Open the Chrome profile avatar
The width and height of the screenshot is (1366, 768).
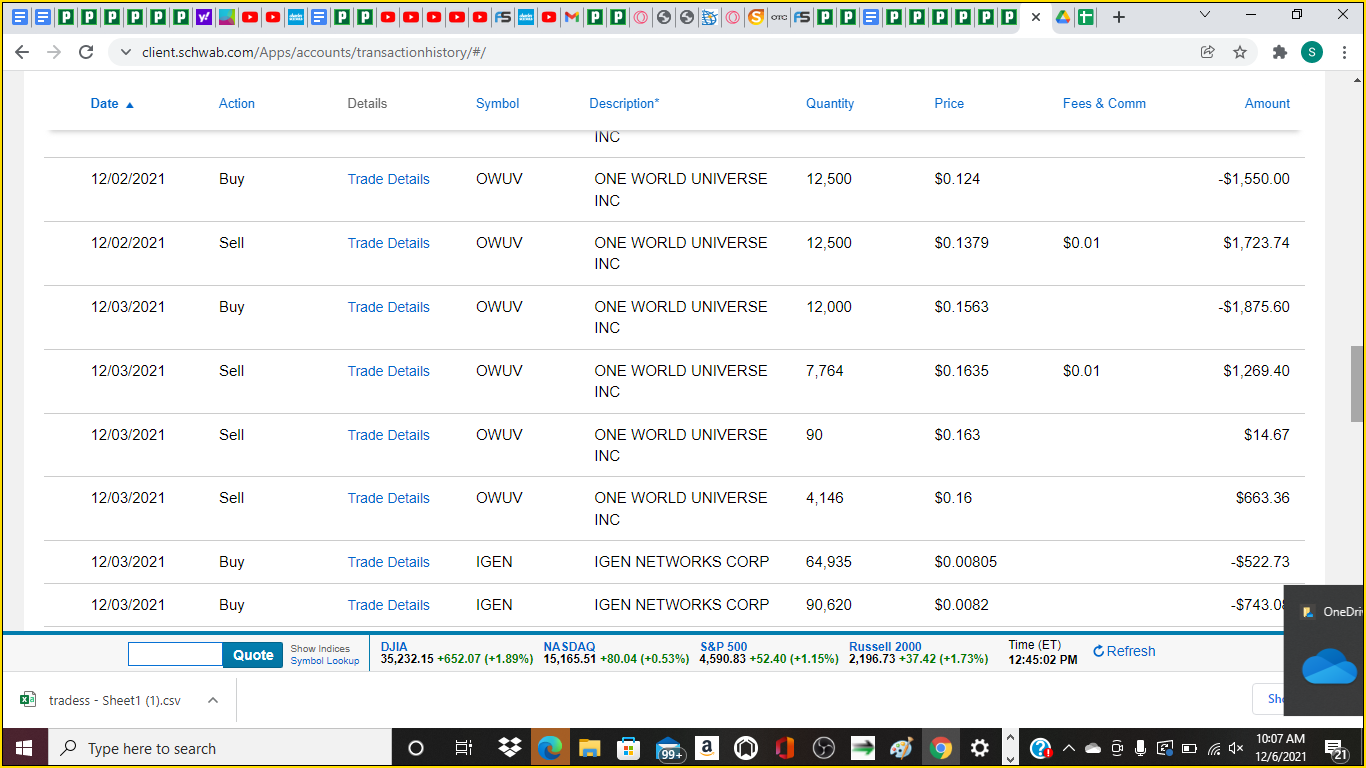tap(1312, 52)
